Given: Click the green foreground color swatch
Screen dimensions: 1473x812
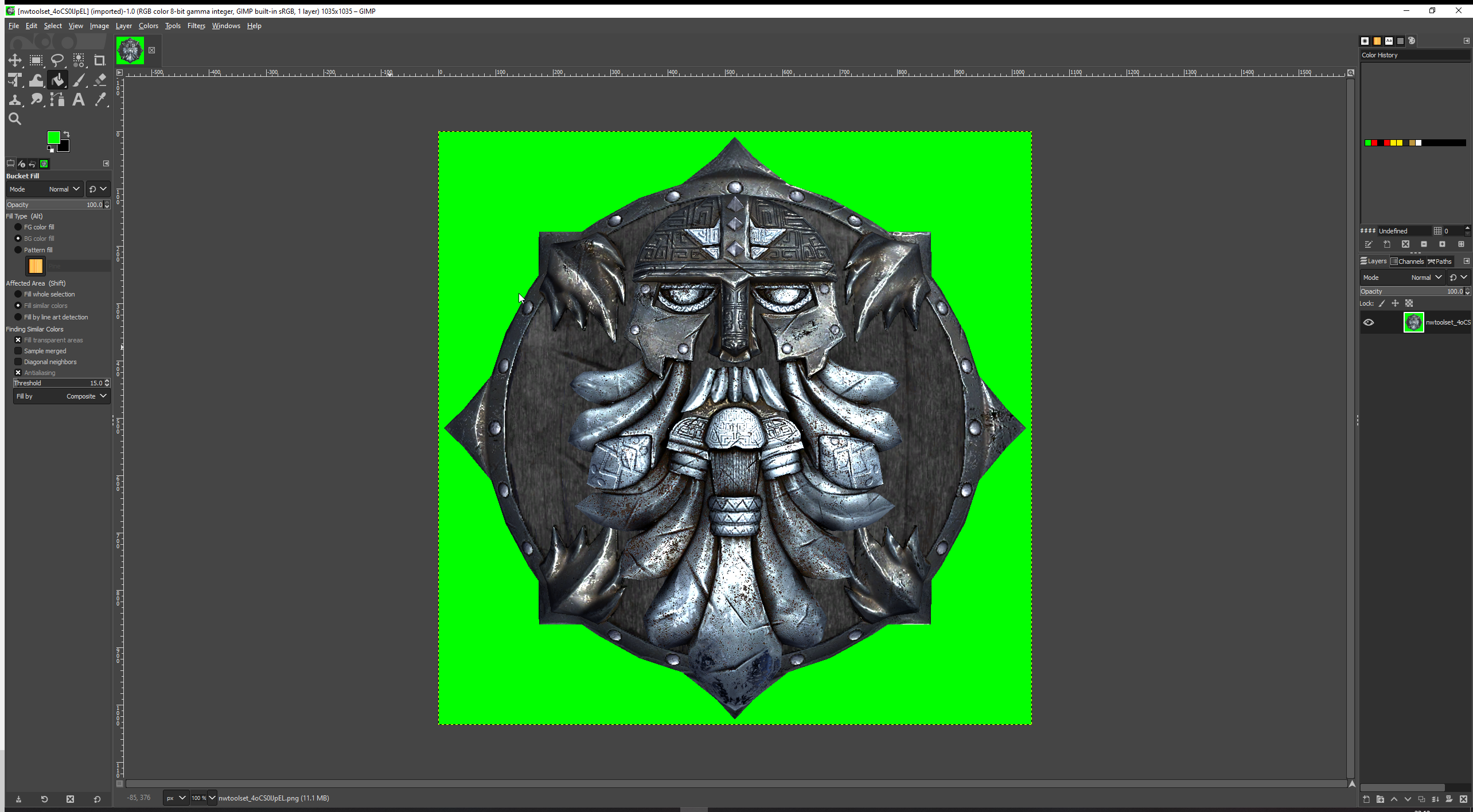Looking at the screenshot, I should tap(53, 138).
